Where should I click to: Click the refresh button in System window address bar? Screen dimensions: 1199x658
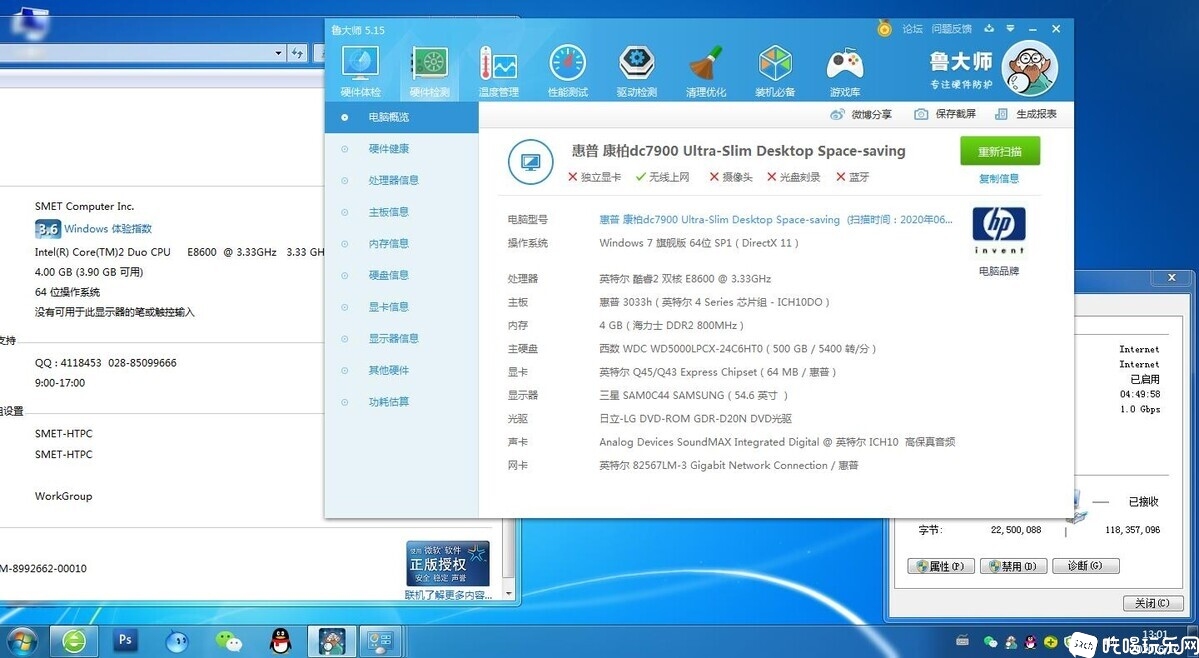298,53
